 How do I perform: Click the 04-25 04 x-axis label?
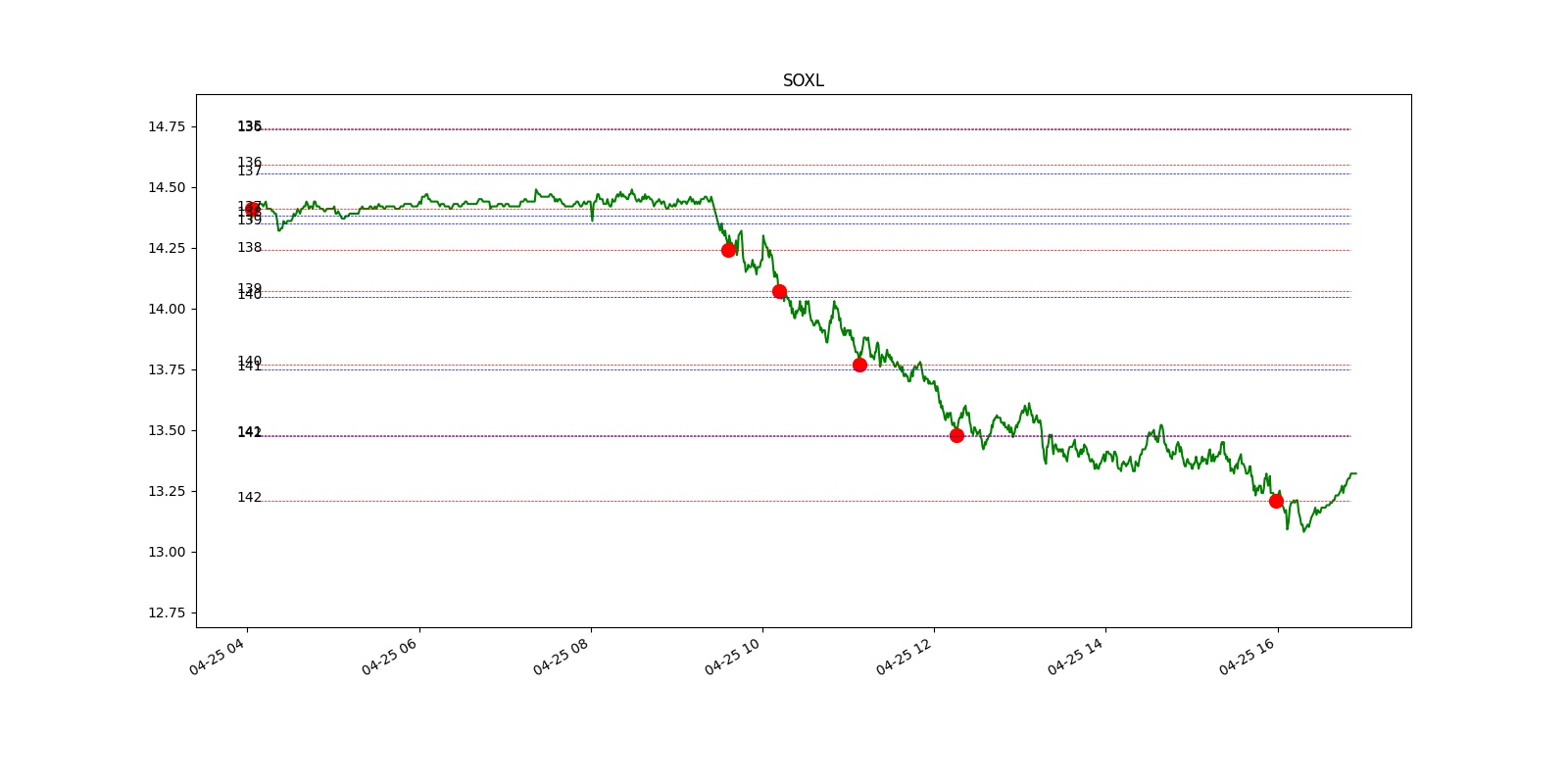pyautogui.click(x=217, y=656)
